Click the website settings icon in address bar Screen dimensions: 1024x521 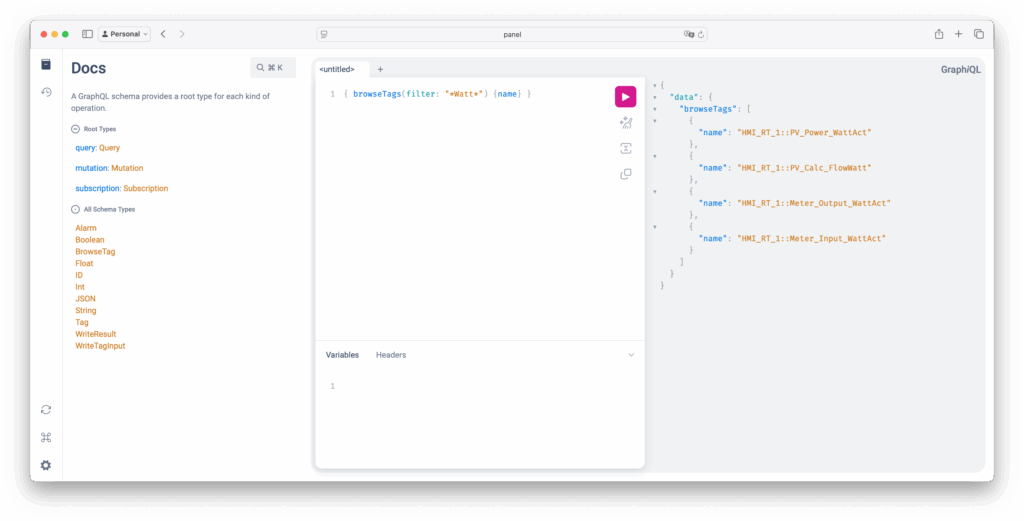coord(325,35)
